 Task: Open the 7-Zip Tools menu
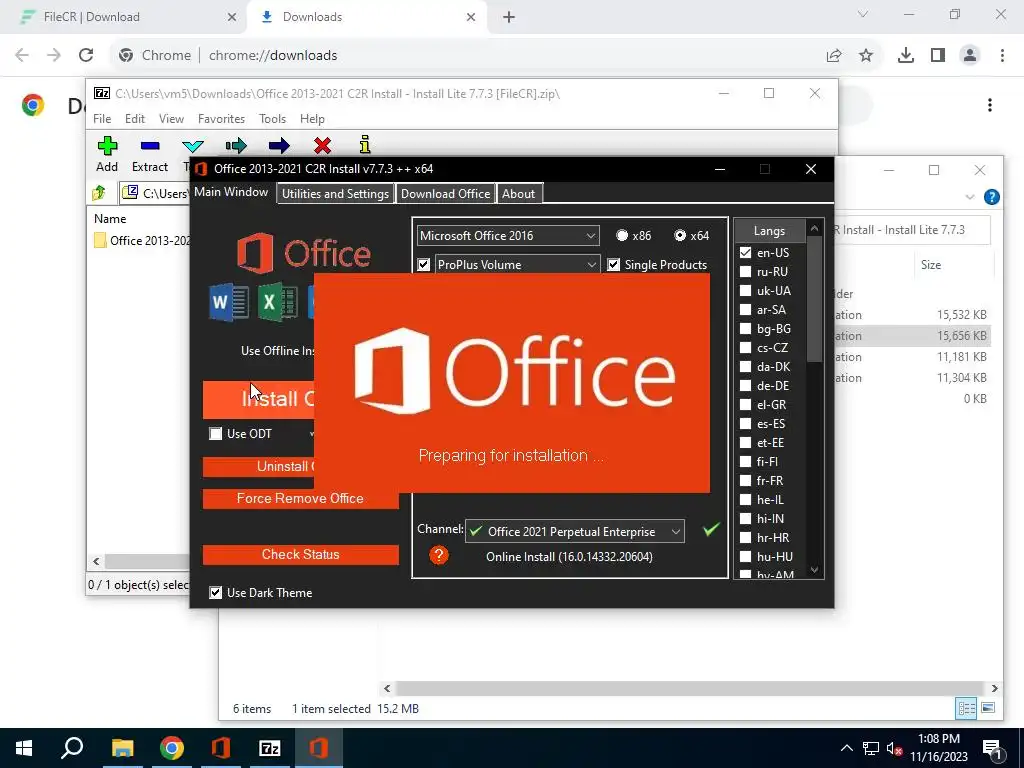(x=272, y=119)
